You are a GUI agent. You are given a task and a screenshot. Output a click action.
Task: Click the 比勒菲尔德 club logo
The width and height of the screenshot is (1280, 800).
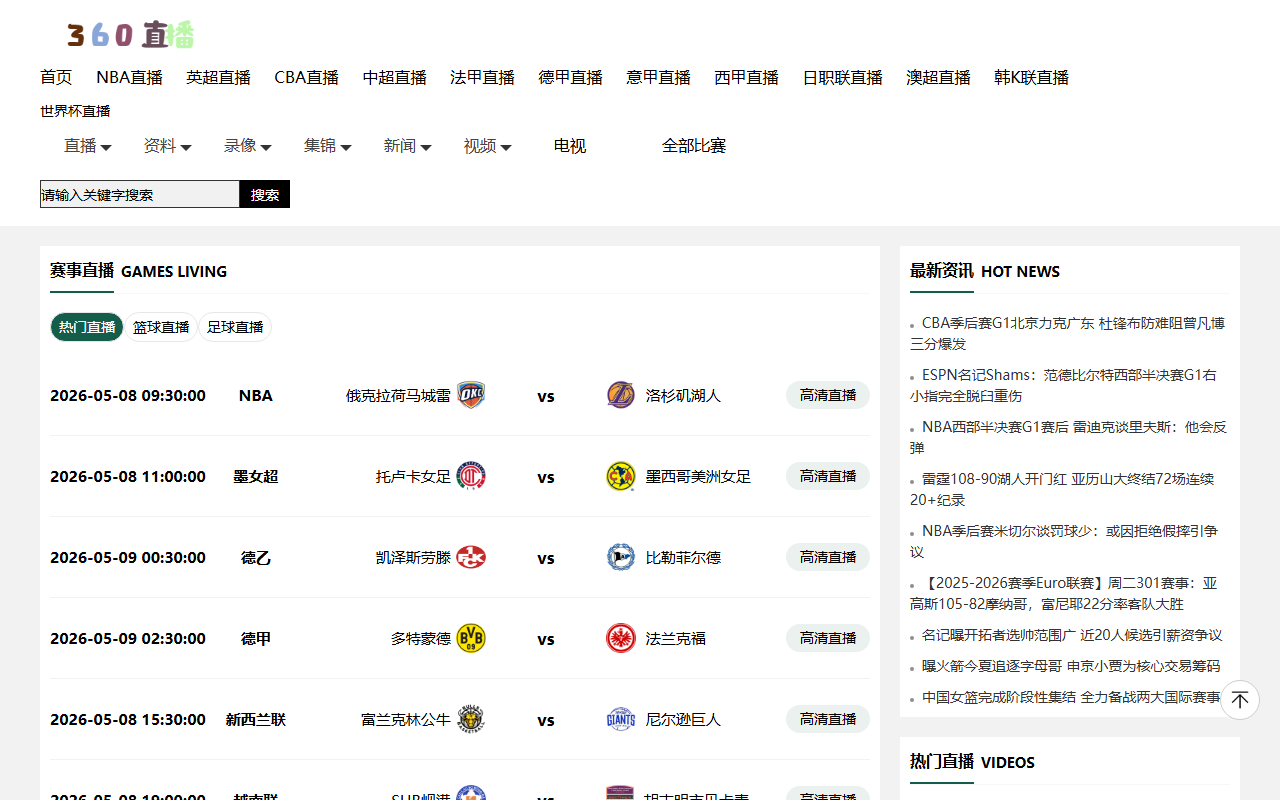point(621,557)
